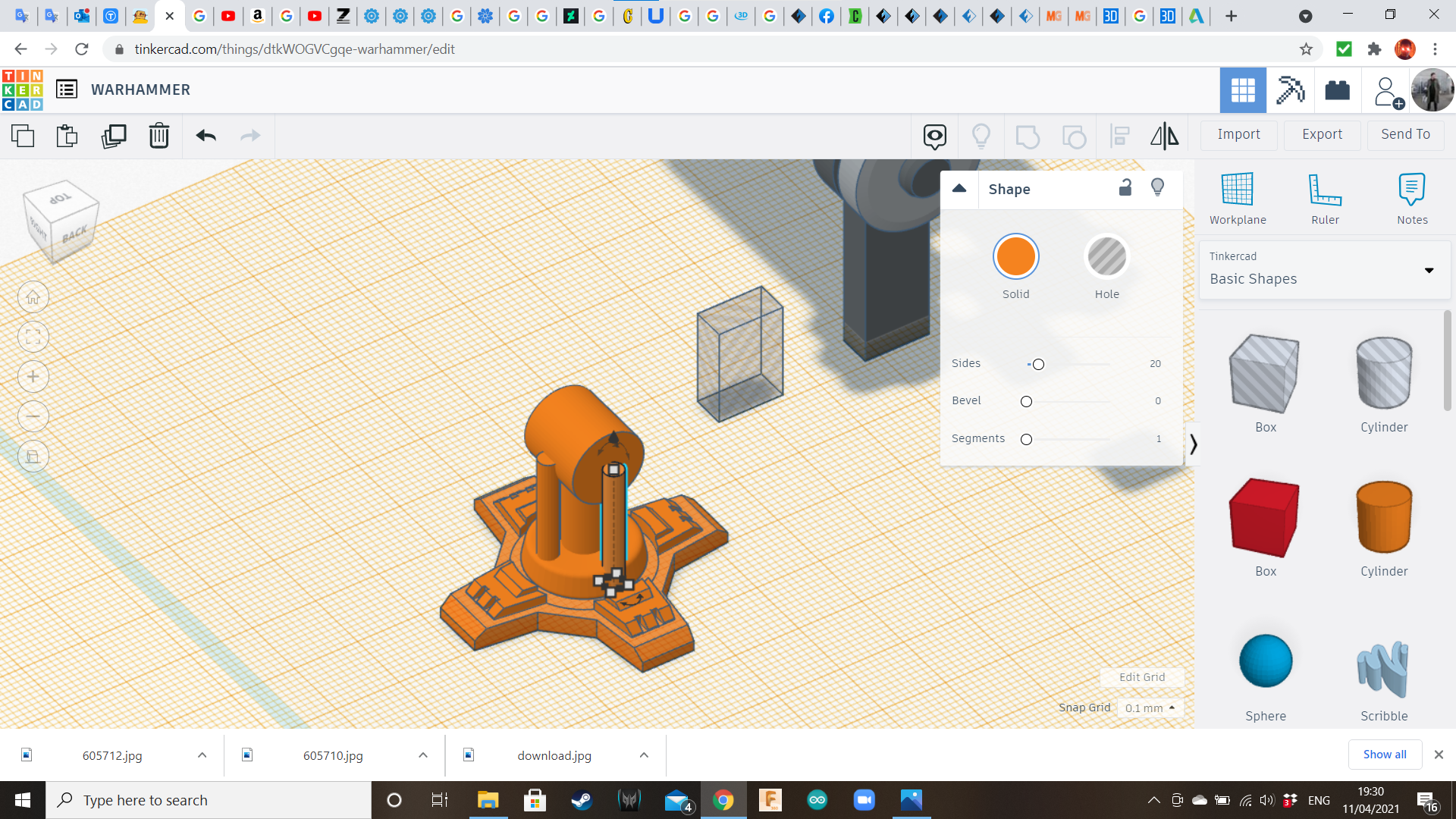Click the Undo arrow
Screen dimensions: 1456x819
206,136
